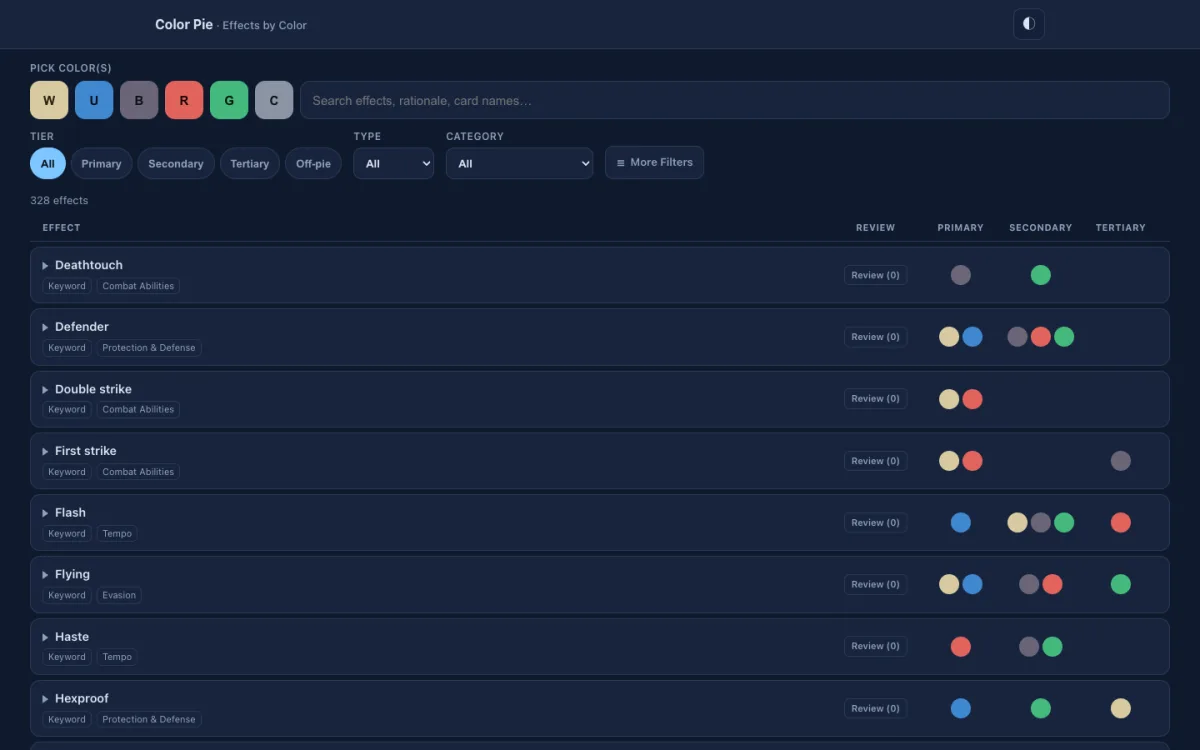1200x750 pixels.
Task: Open the Type dropdown
Action: point(393,164)
